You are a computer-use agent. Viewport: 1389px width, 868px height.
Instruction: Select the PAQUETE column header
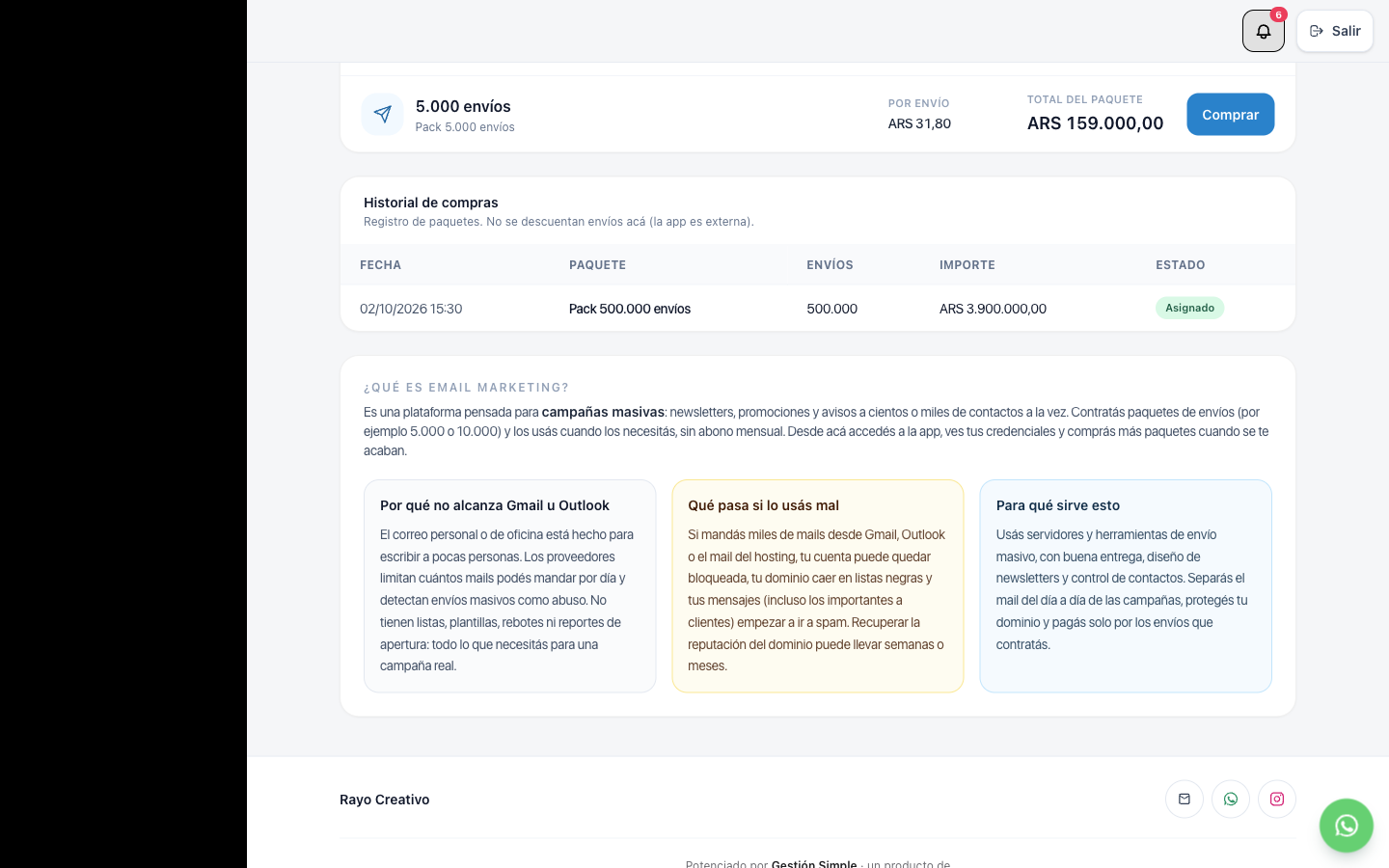pyautogui.click(x=597, y=265)
